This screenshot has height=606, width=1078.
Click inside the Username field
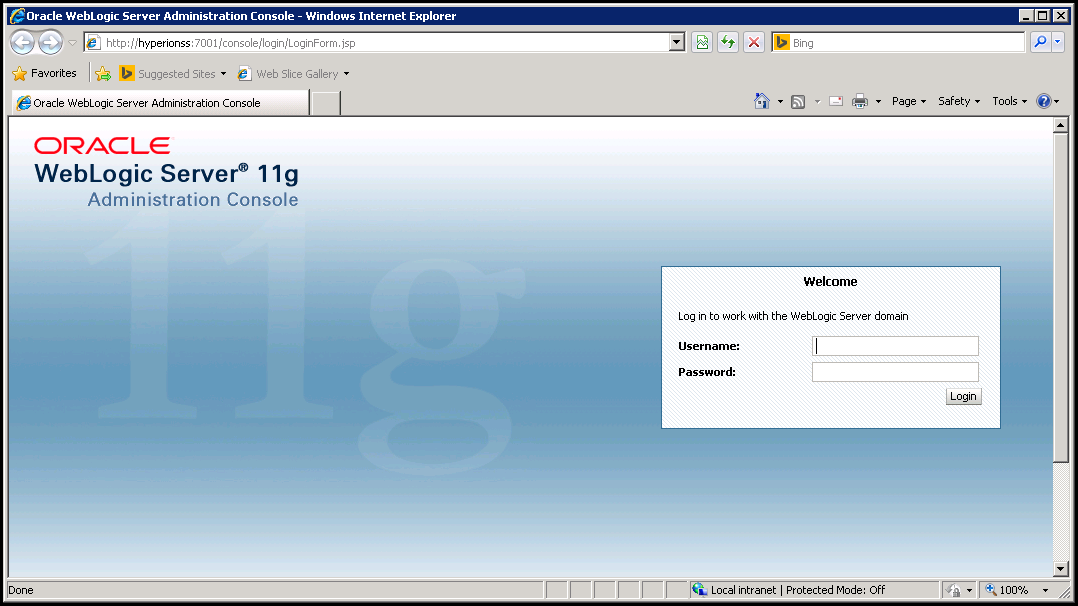[895, 346]
